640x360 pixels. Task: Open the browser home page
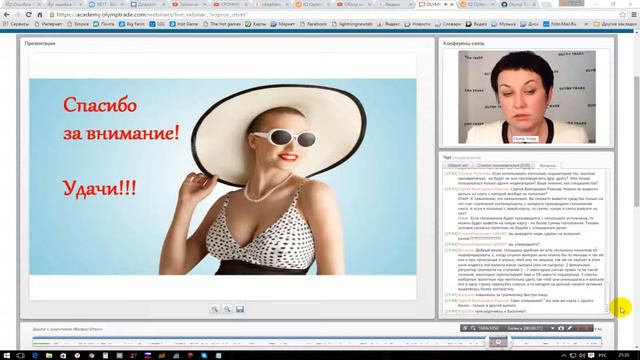click(40, 15)
